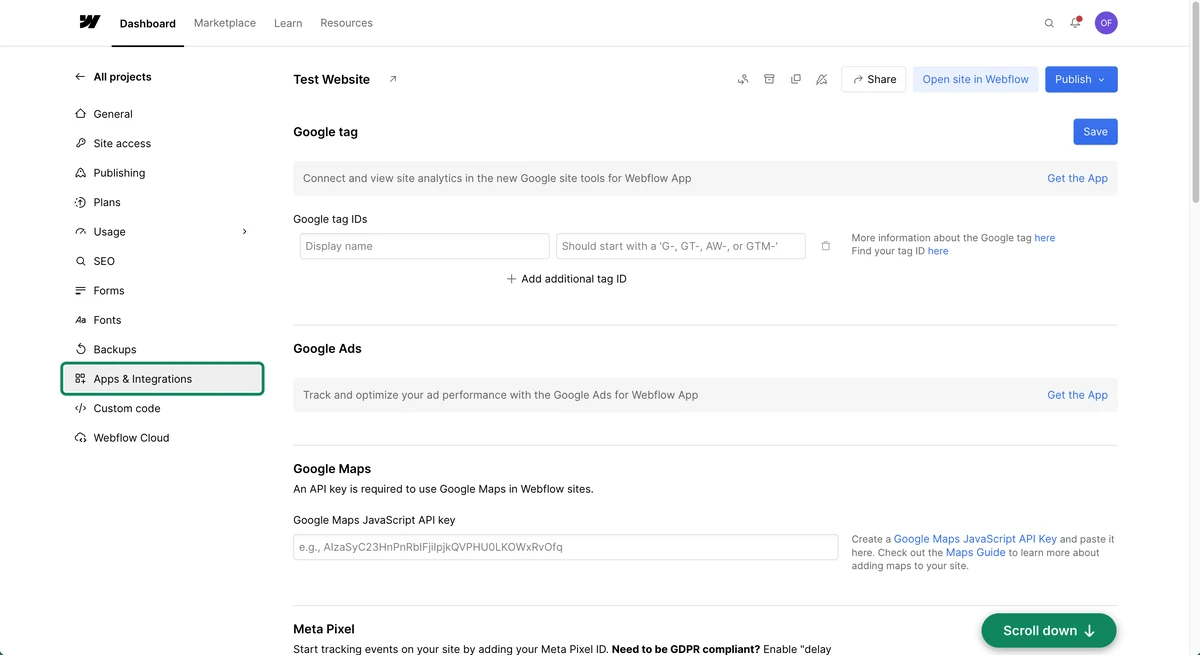Expand the Usage submenu chevron
The height and width of the screenshot is (655, 1200).
(245, 232)
